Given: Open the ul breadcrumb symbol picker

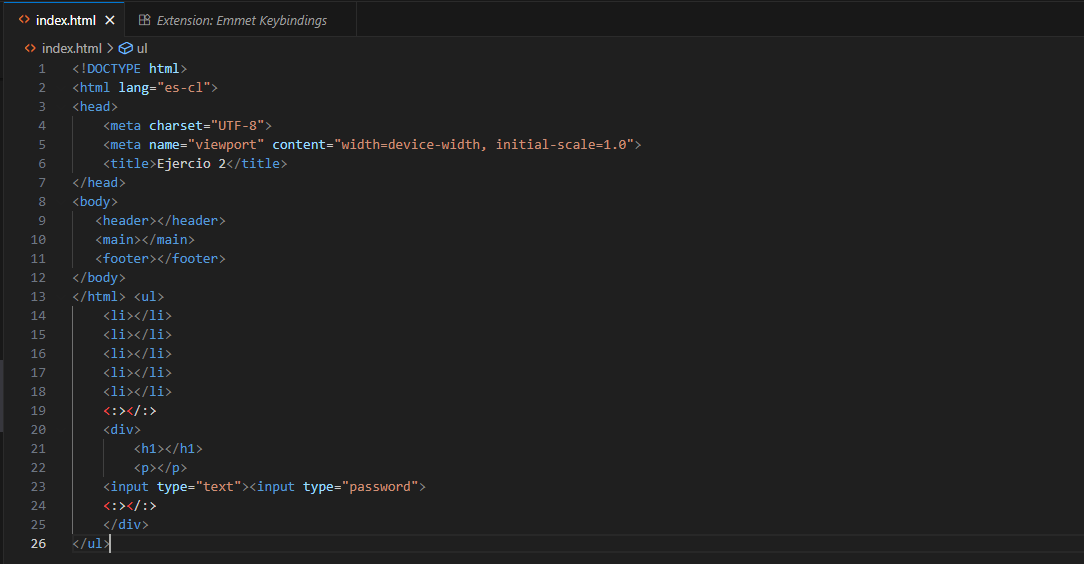Looking at the screenshot, I should coord(142,48).
